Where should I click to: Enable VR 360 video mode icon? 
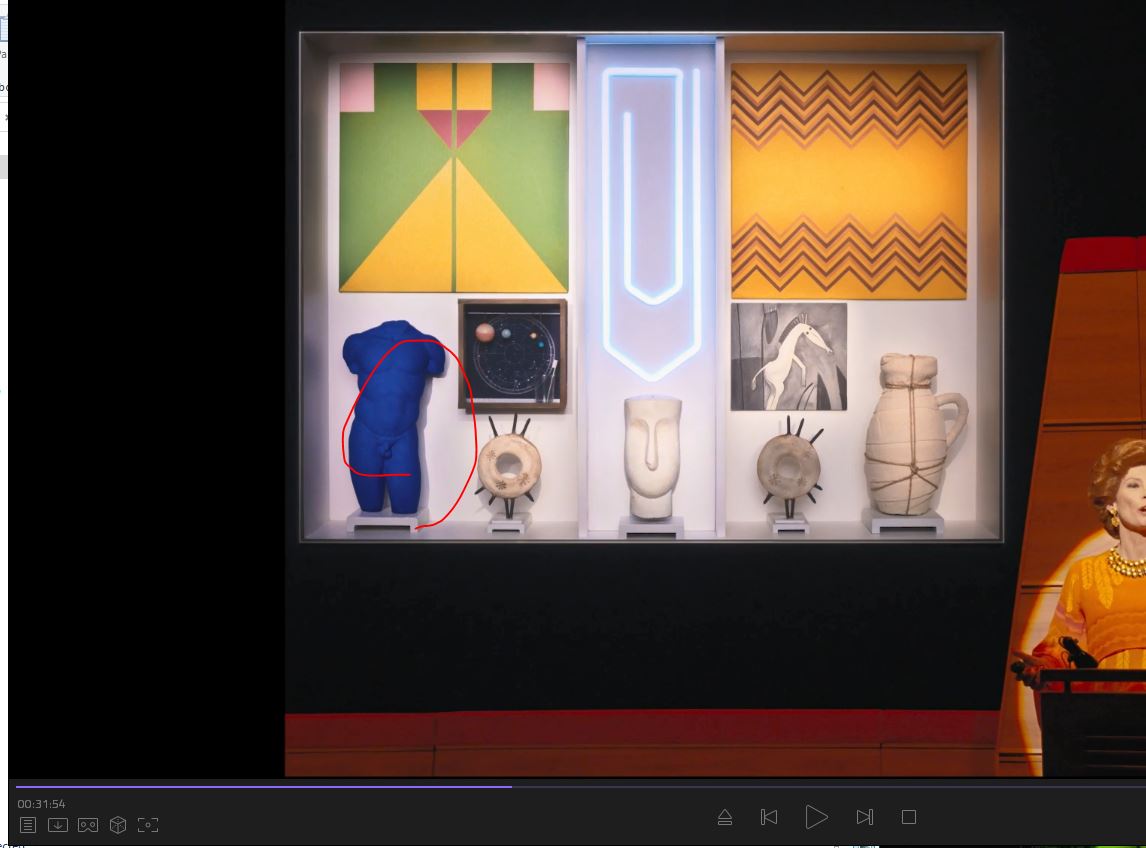[x=88, y=825]
